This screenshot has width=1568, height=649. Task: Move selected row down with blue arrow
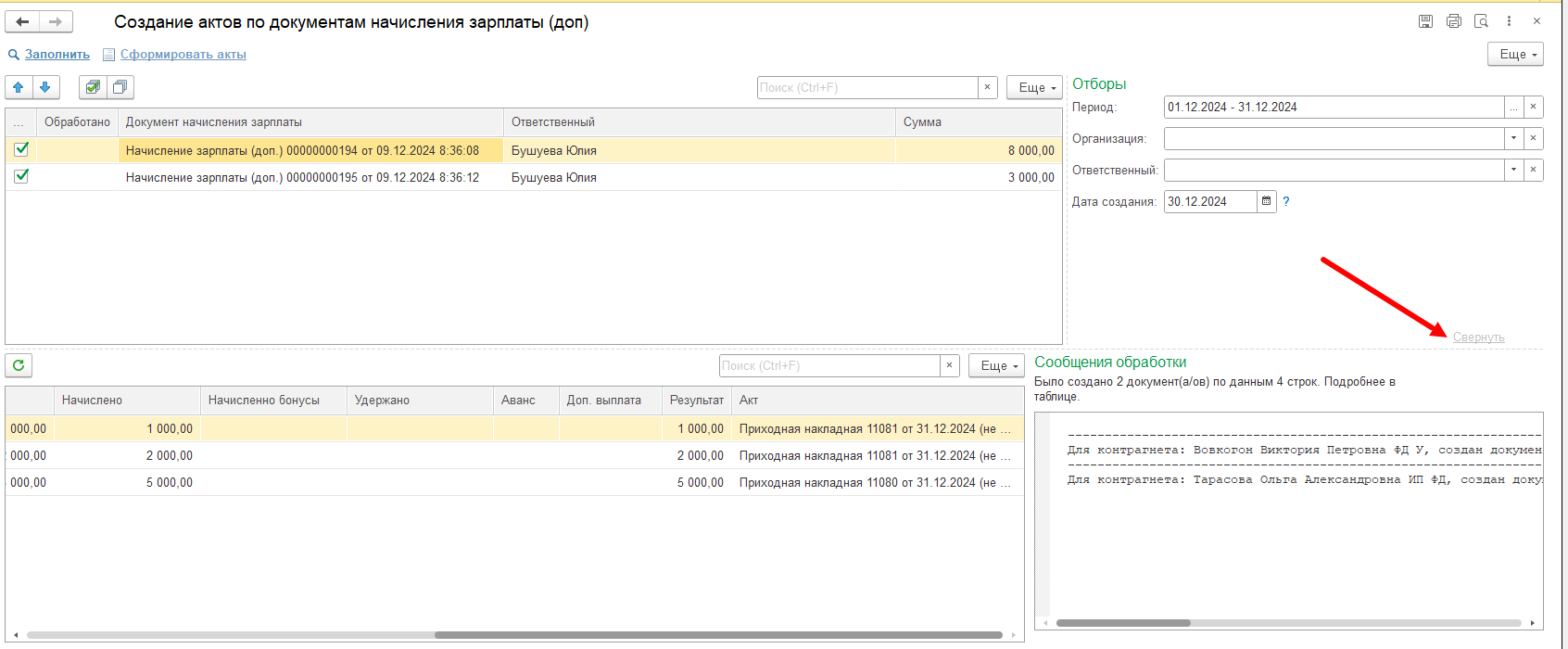(x=45, y=87)
